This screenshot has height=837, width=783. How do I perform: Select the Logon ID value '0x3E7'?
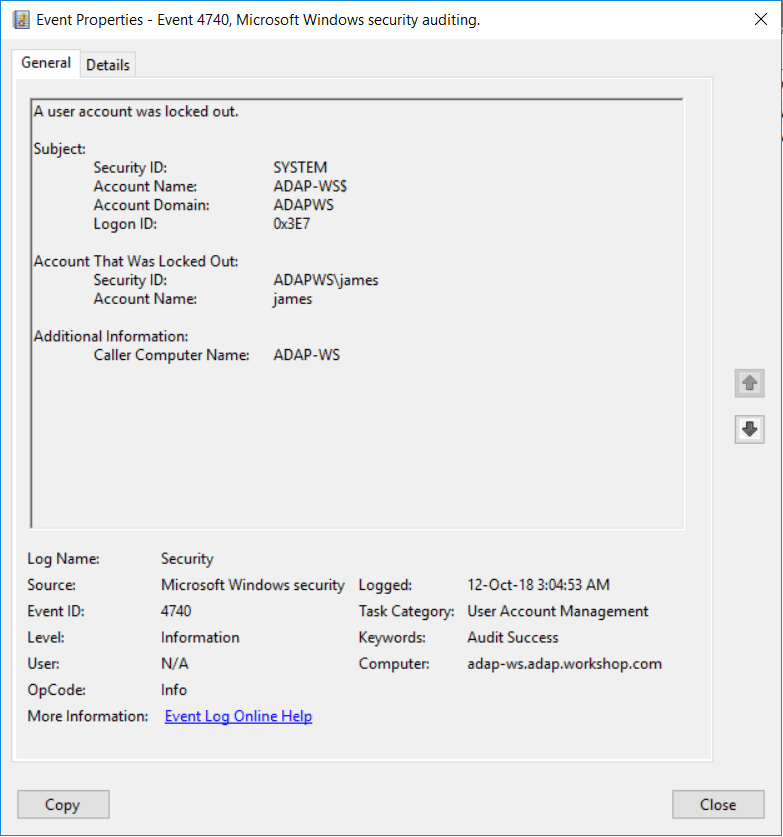(291, 224)
